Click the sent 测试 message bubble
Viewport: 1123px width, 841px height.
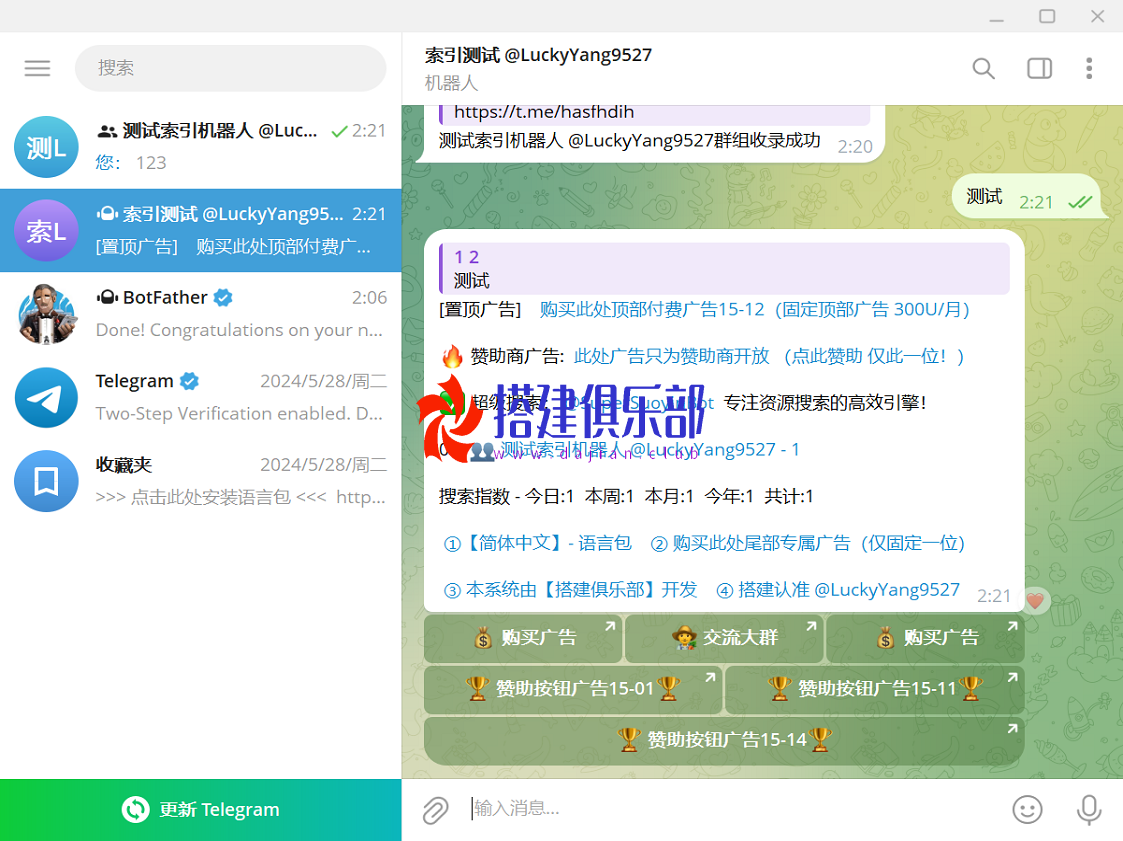click(1028, 198)
